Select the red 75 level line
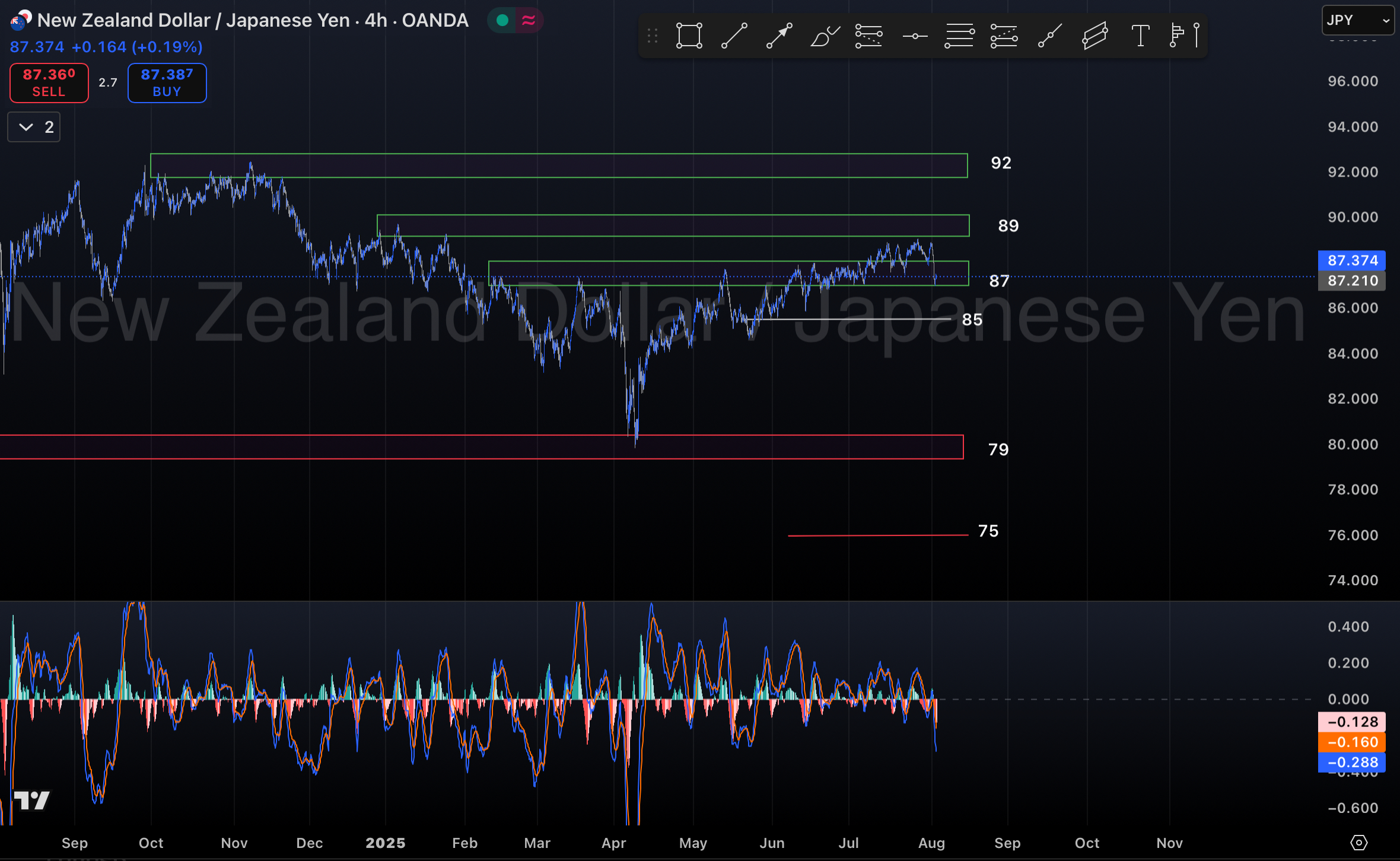 pos(878,535)
